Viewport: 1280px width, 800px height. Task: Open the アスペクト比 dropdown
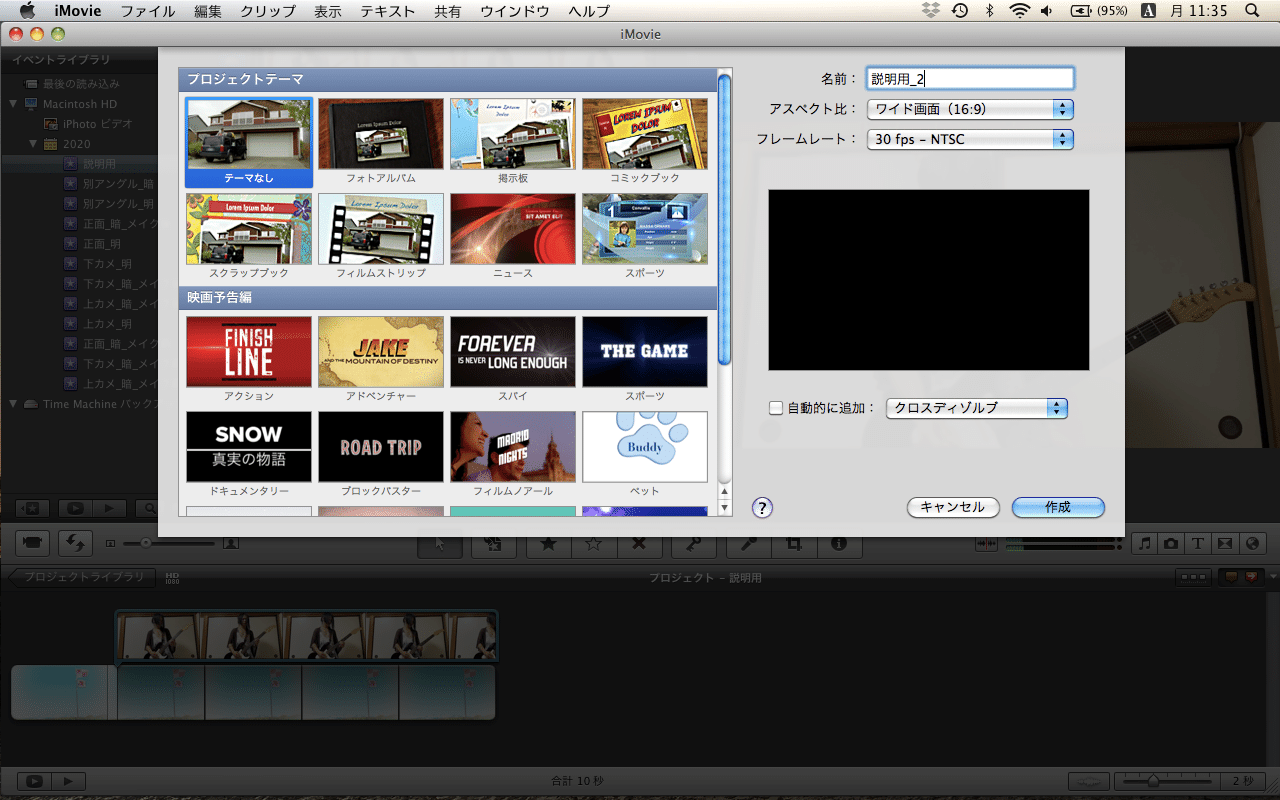(970, 109)
